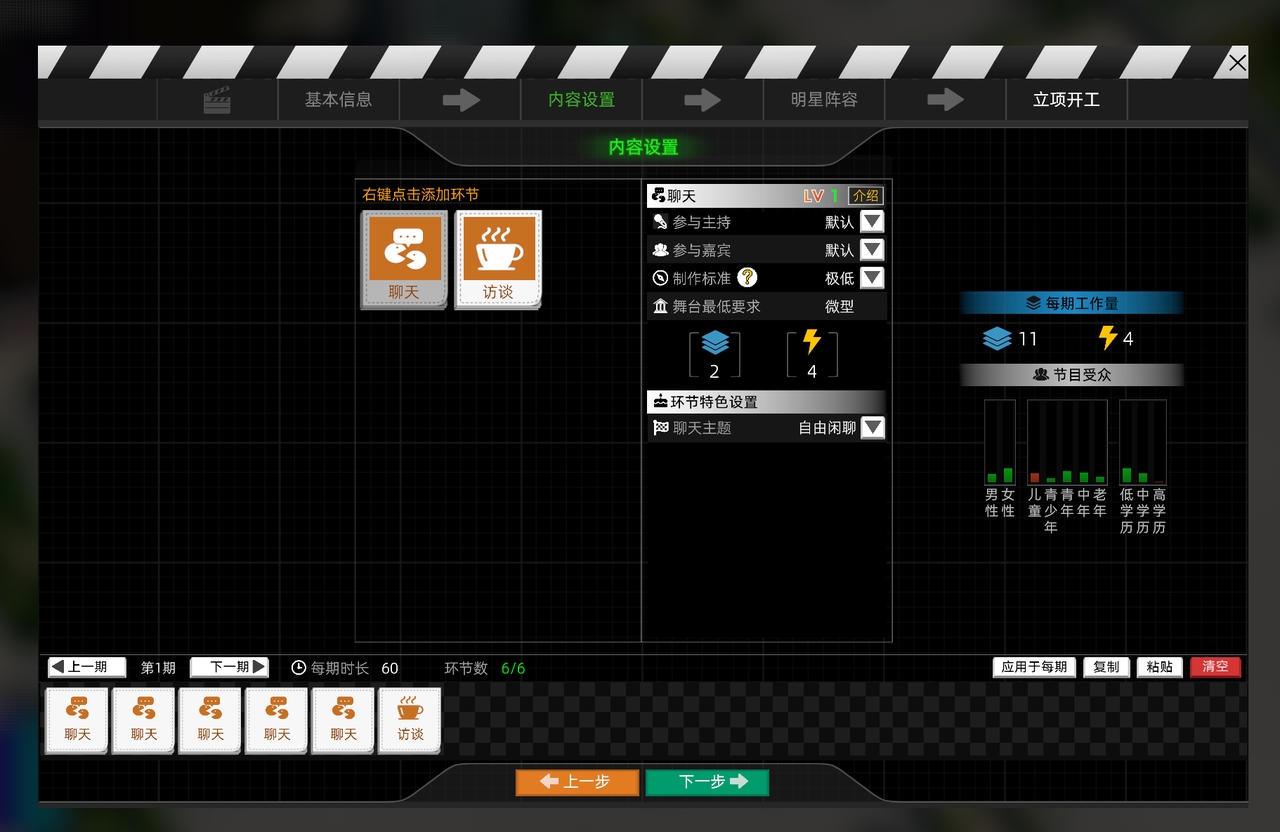This screenshot has width=1280, height=832.
Task: Click the 应用于每期 button
Action: (1034, 667)
